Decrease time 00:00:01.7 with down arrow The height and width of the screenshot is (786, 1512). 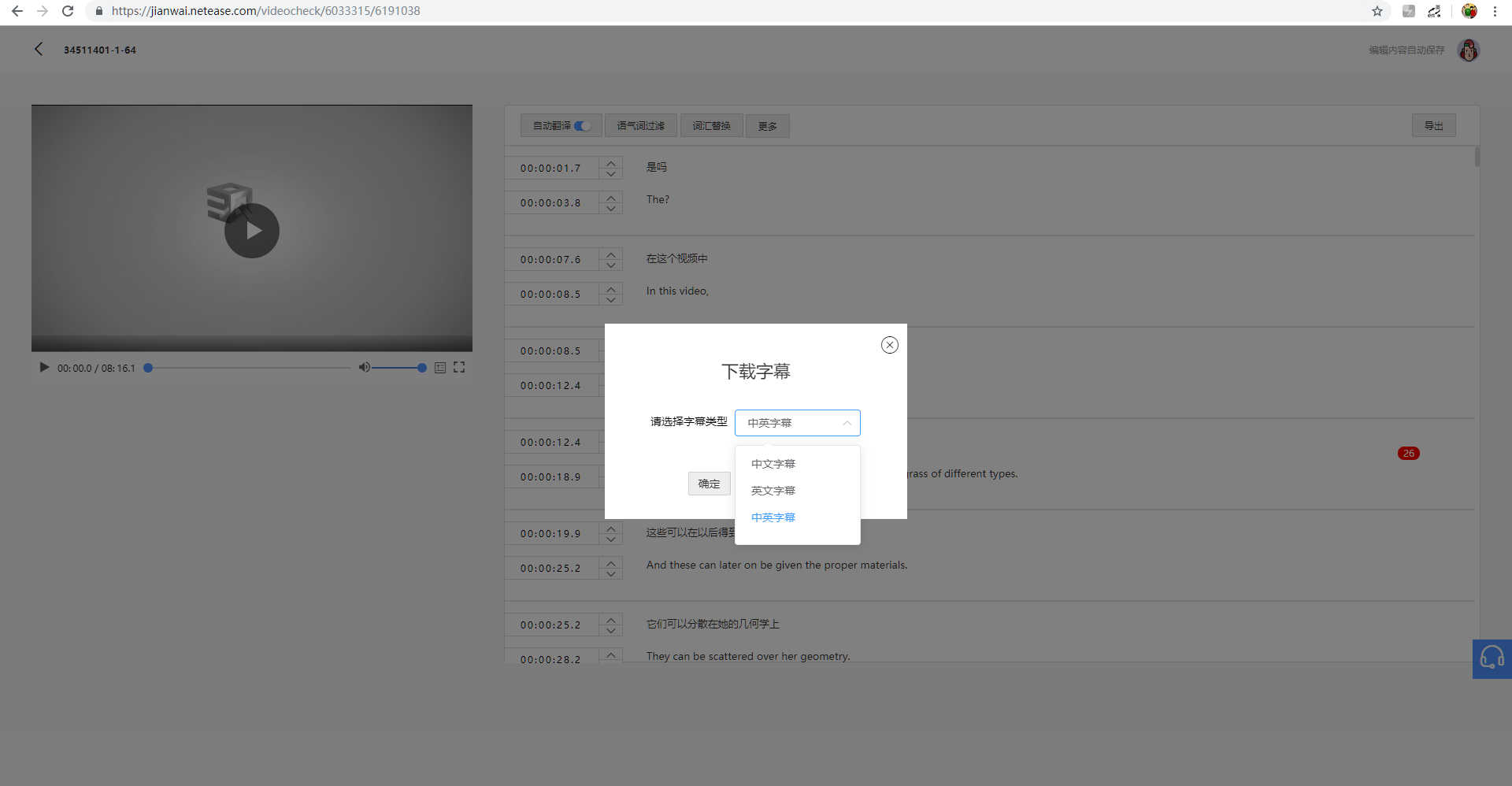pyautogui.click(x=611, y=174)
